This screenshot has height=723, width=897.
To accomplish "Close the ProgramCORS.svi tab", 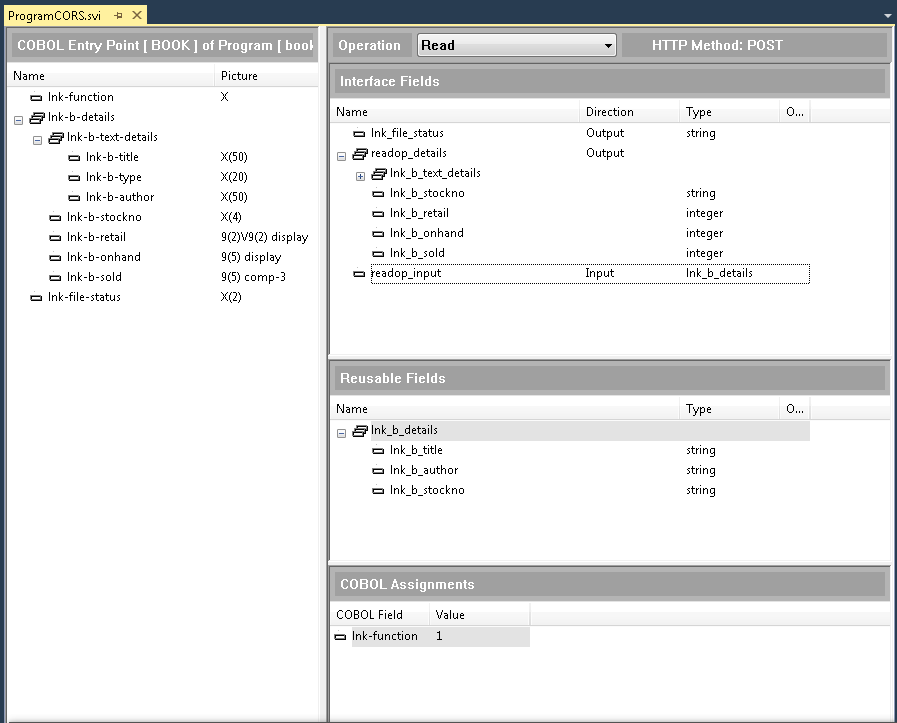I will [136, 16].
